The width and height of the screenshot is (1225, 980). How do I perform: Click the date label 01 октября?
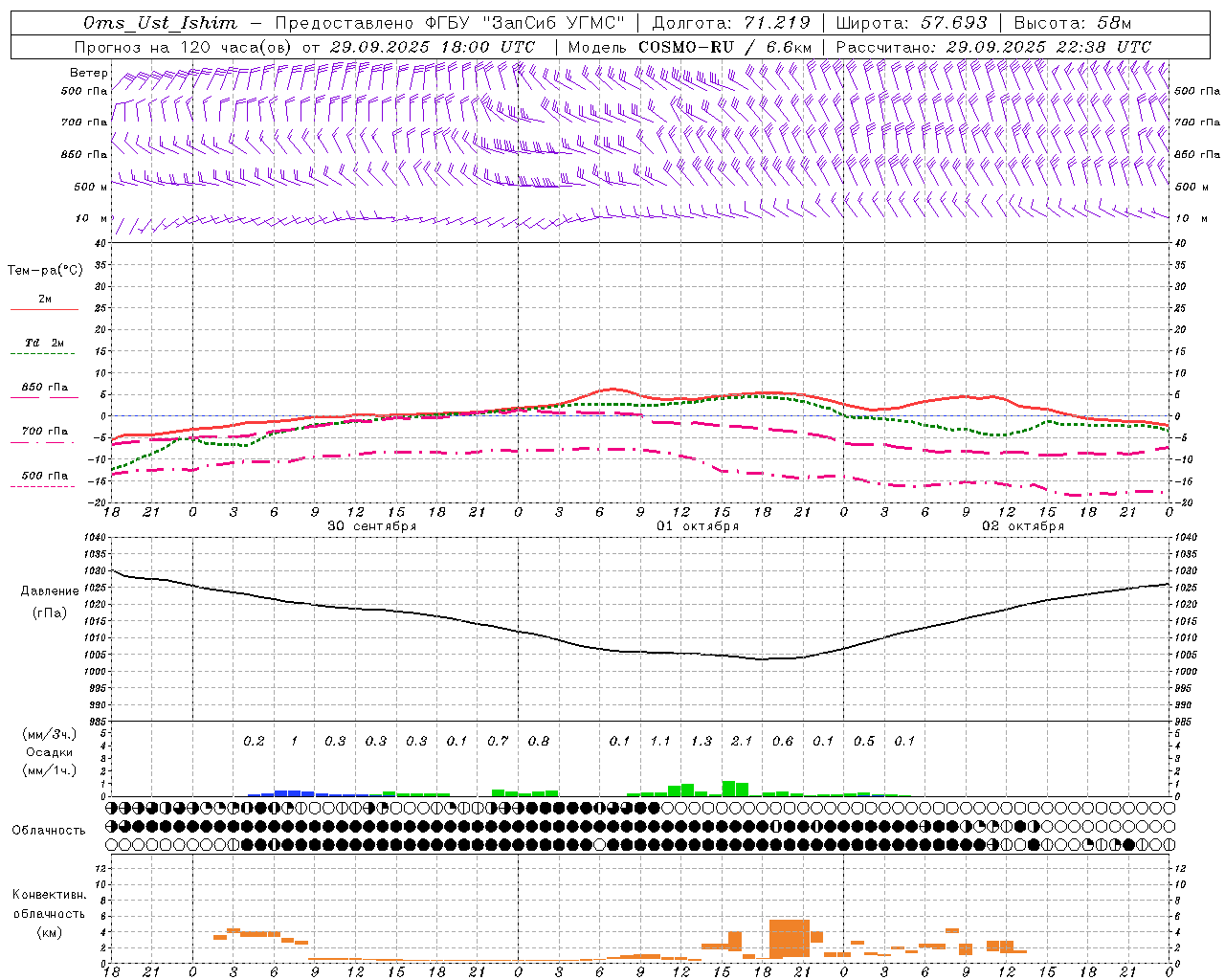click(x=698, y=526)
